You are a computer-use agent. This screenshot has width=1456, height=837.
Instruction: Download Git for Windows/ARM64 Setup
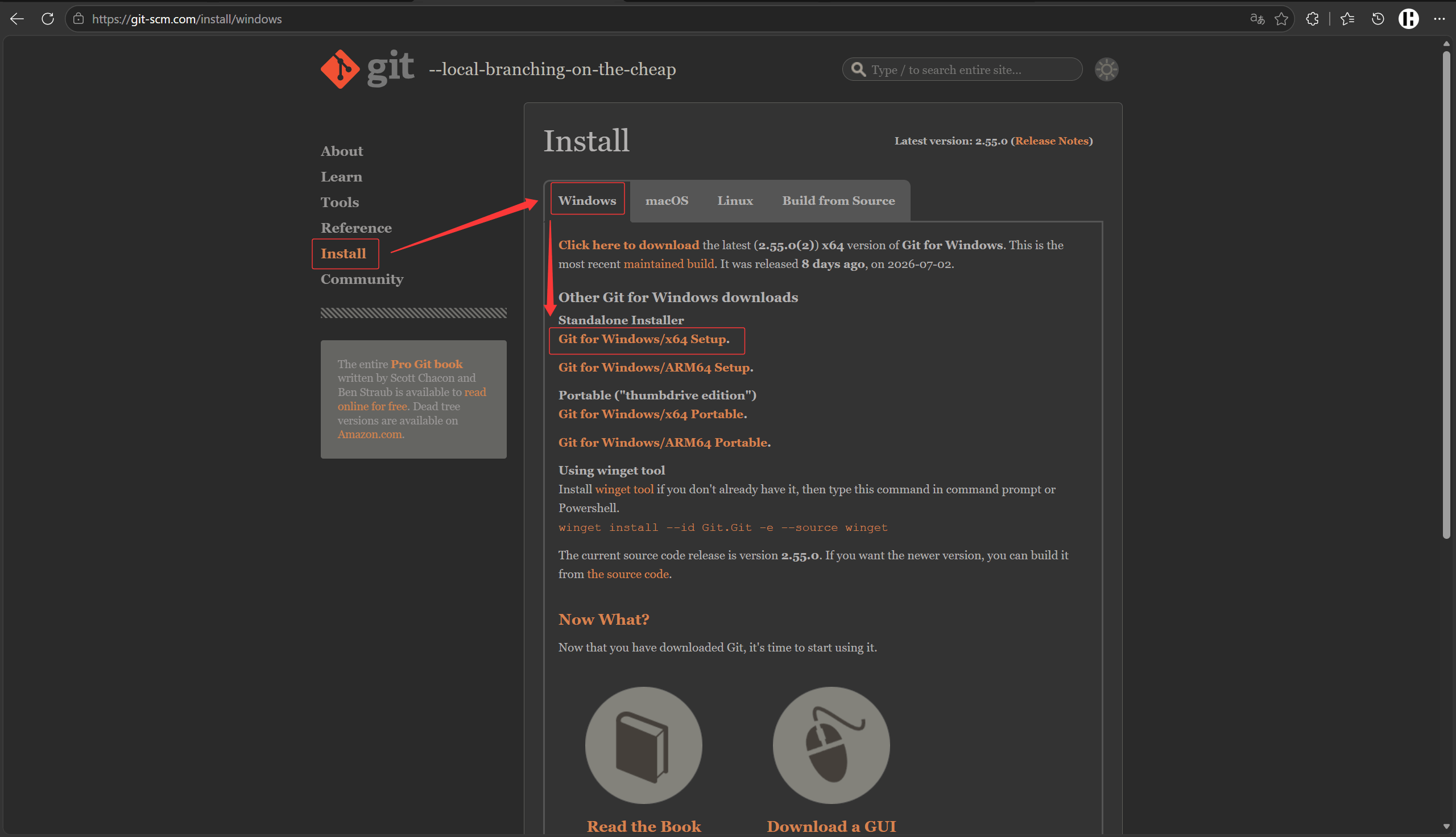[654, 368]
